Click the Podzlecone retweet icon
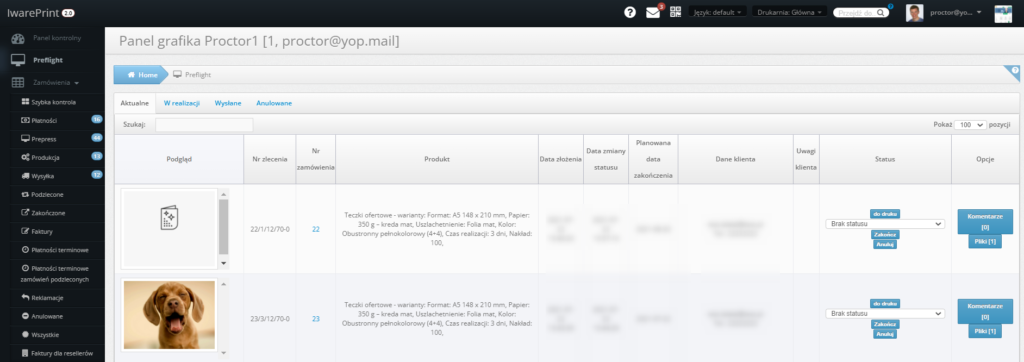Image resolution: width=1024 pixels, height=362 pixels. coord(25,195)
